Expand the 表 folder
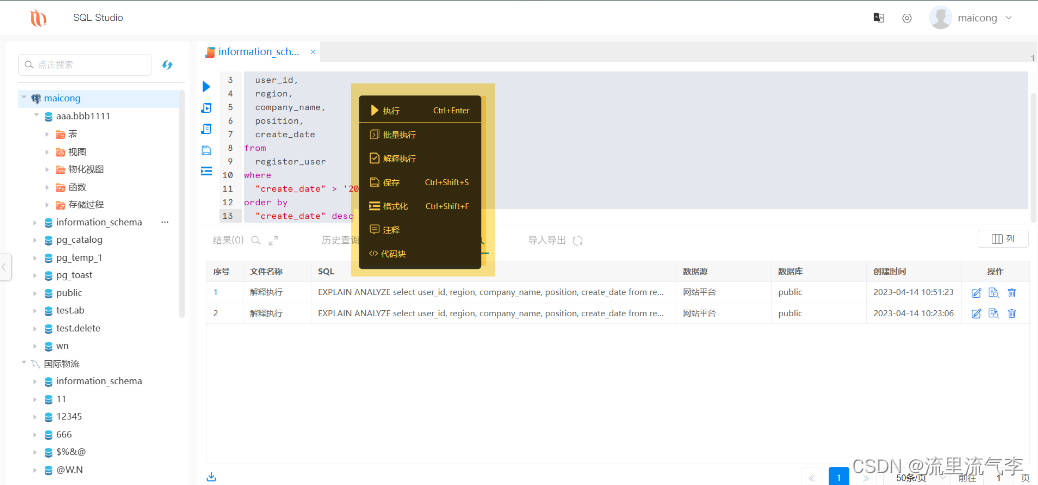 point(47,134)
